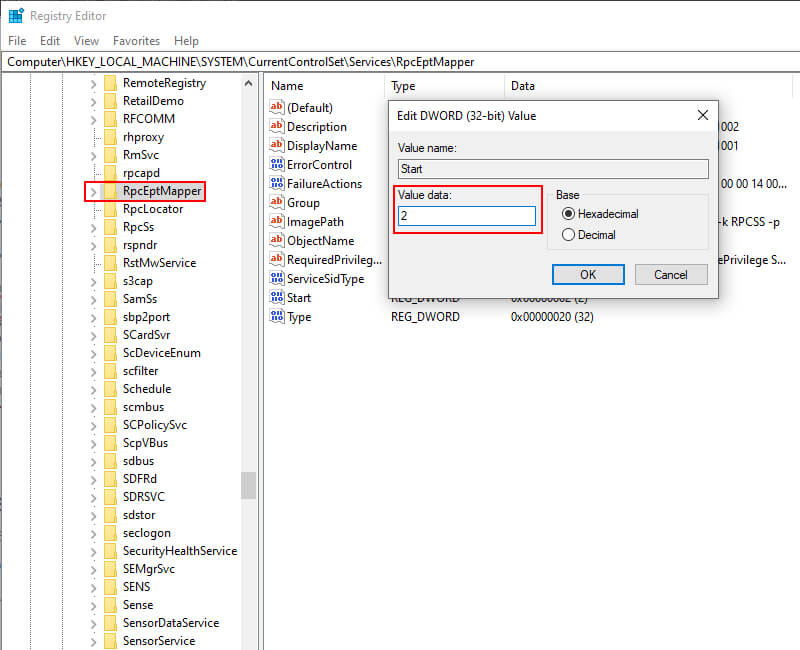Click the seclogon folder icon
Screen dimensions: 800x650
click(x=110, y=533)
